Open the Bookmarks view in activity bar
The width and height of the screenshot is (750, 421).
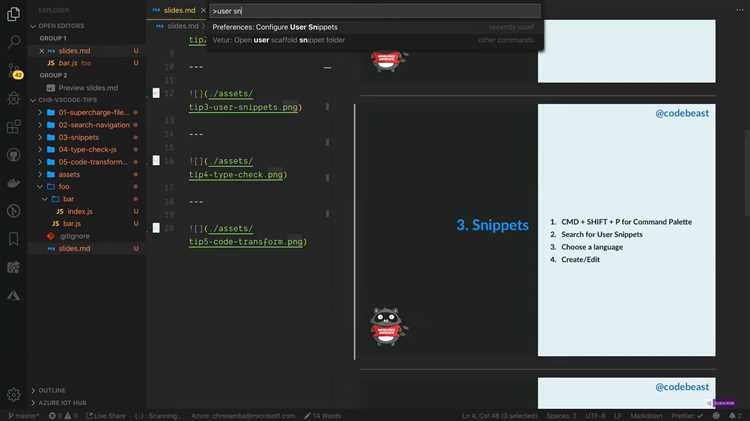(x=14, y=239)
